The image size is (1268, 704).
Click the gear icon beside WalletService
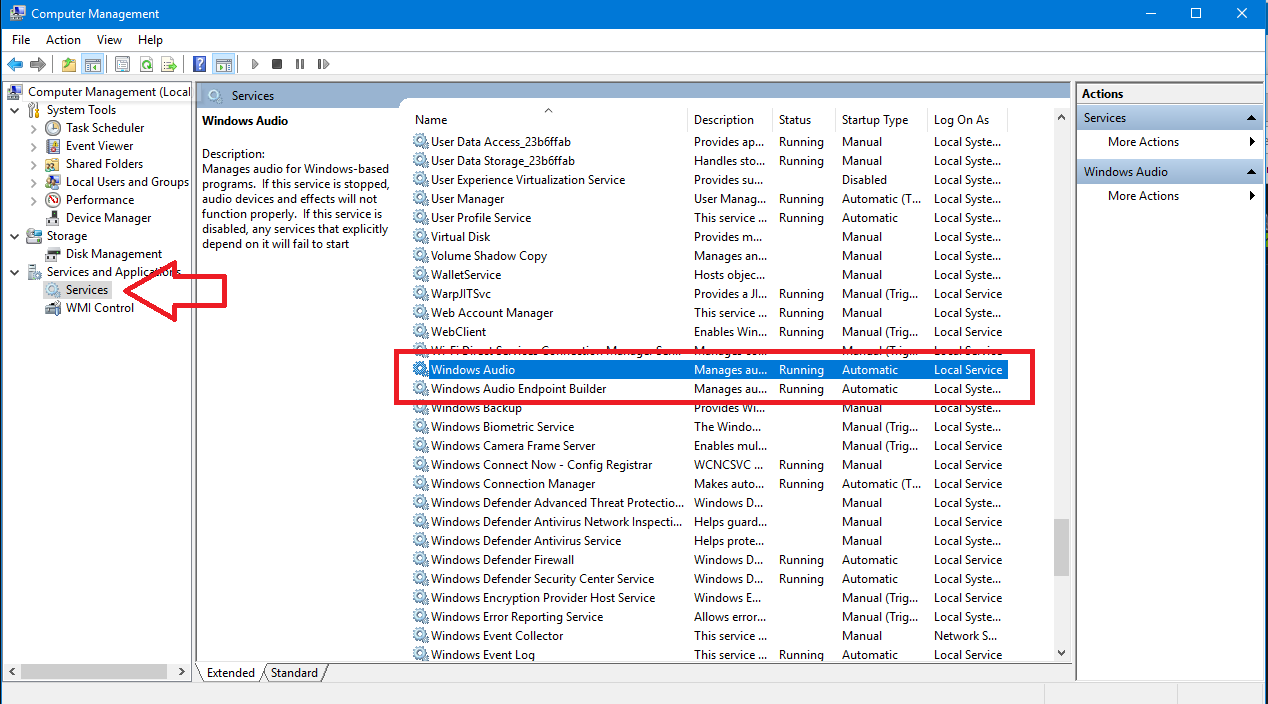click(420, 275)
